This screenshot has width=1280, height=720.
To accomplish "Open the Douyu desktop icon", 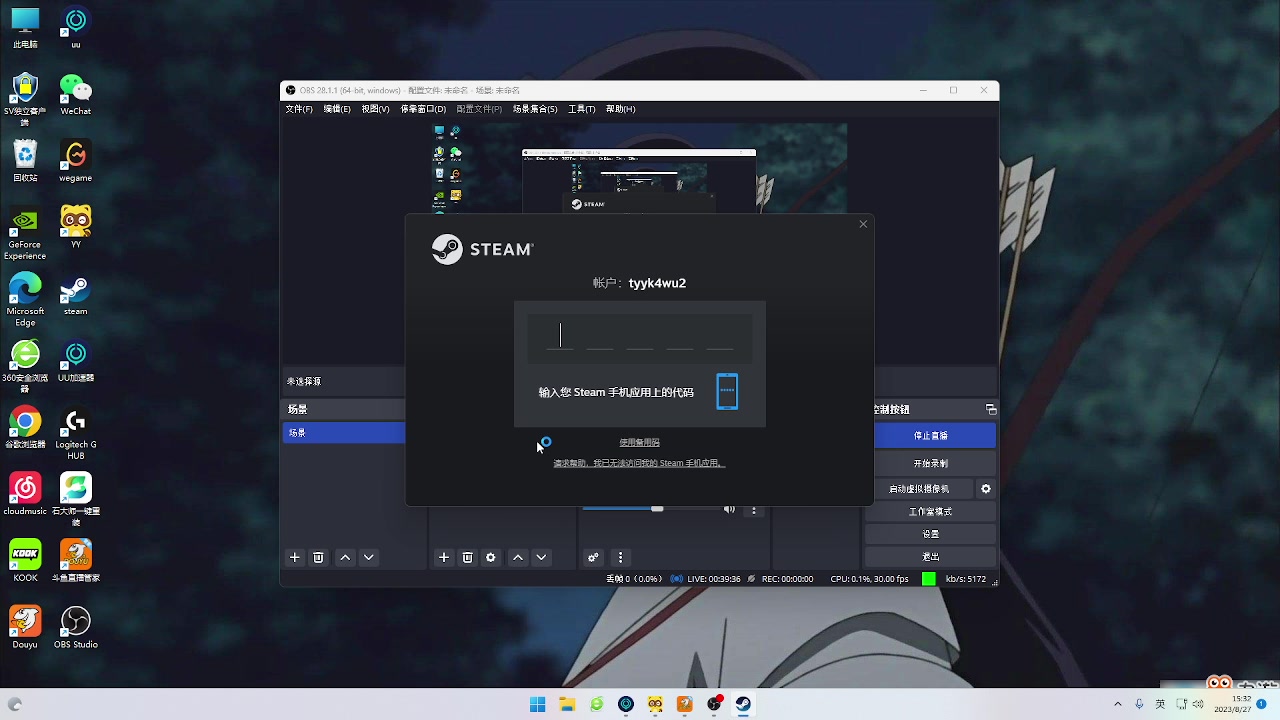I will (x=25, y=627).
